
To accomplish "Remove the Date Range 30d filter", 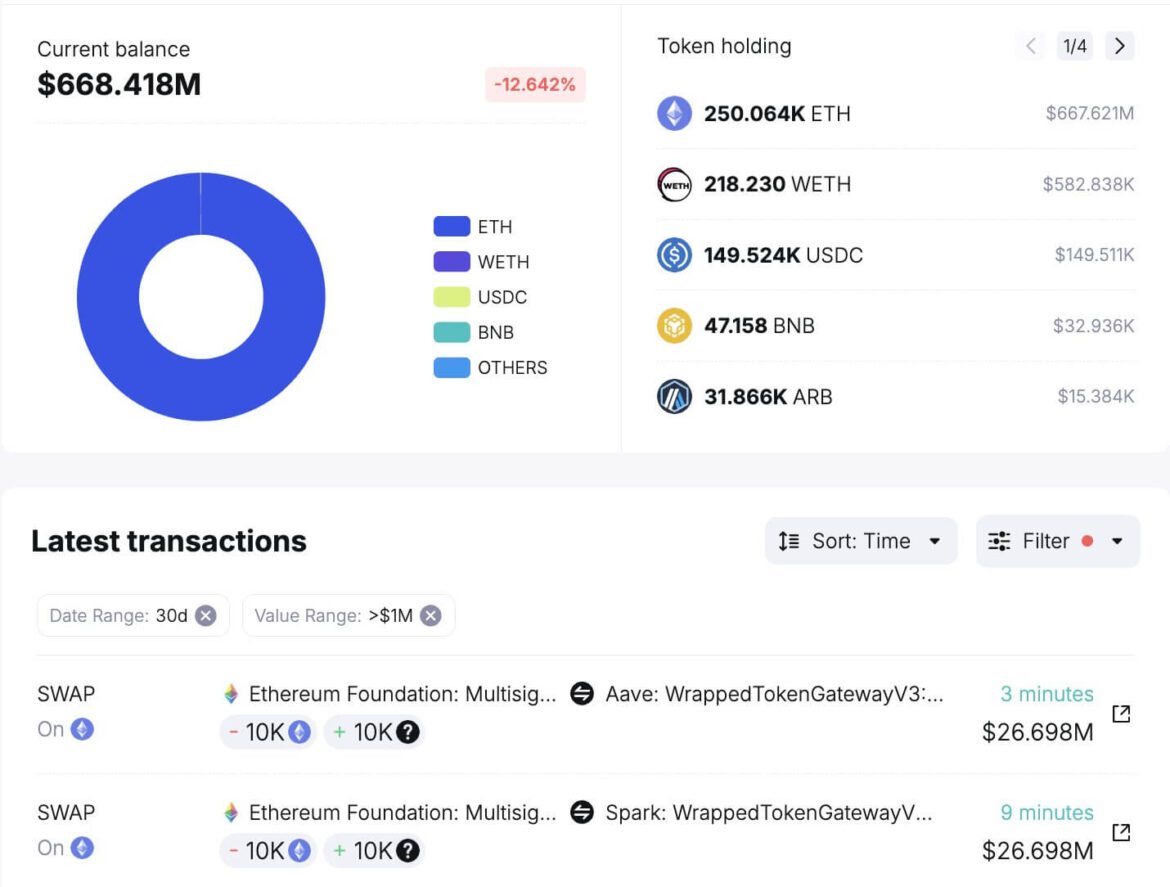I will point(206,616).
